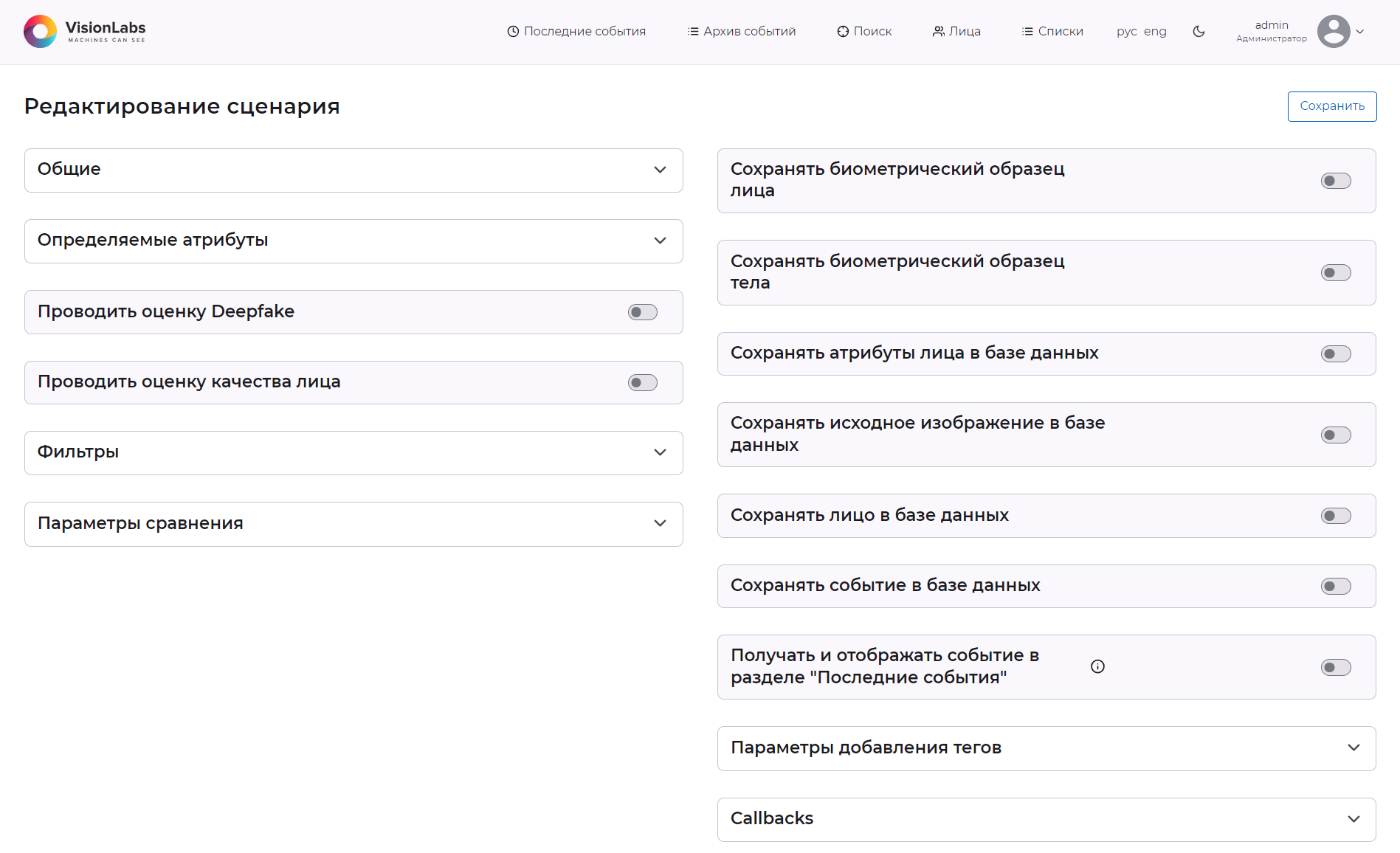Toggle Сохранять лицо в базе данных

[x=1336, y=516]
